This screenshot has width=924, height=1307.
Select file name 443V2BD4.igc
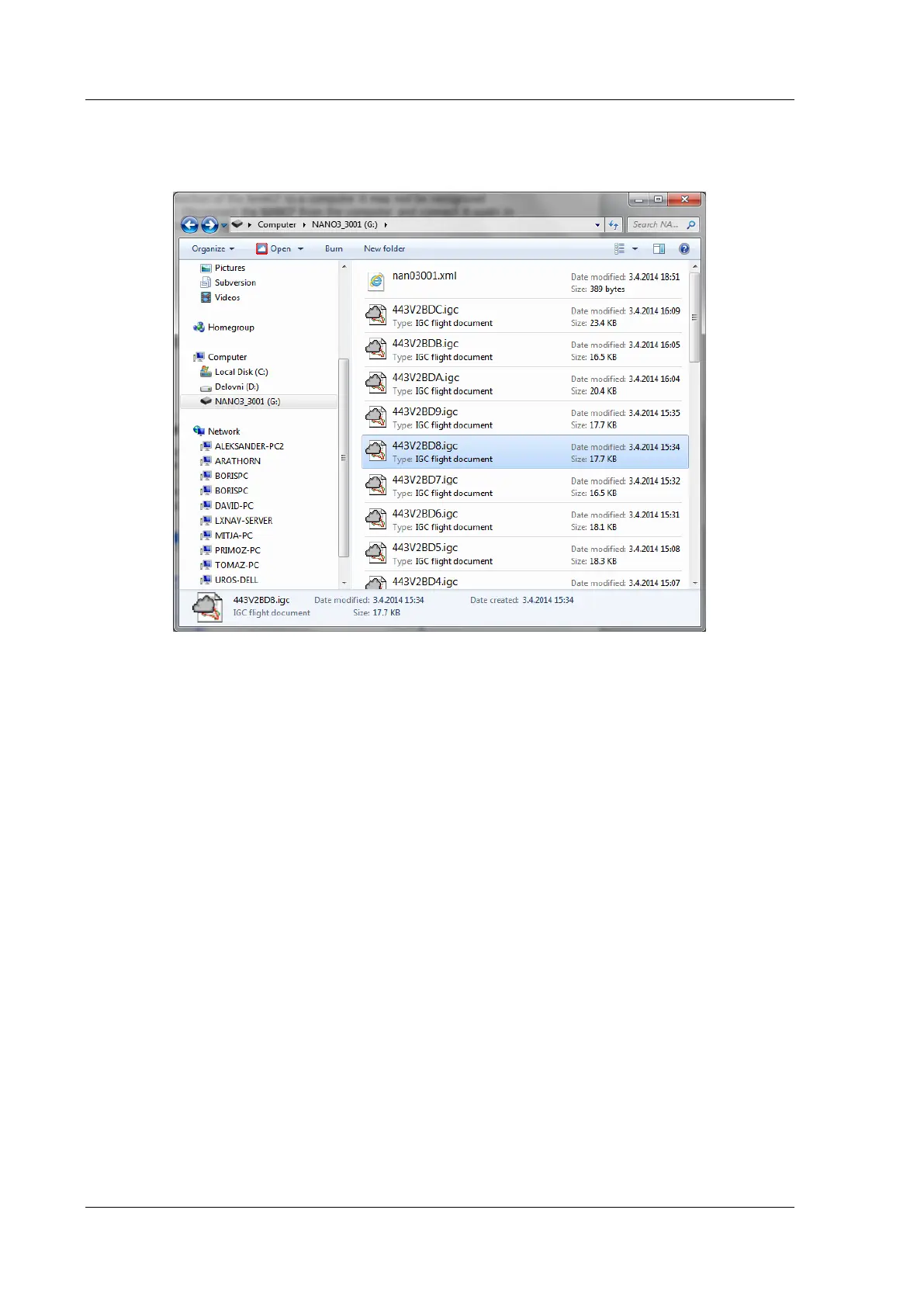pyautogui.click(x=425, y=582)
